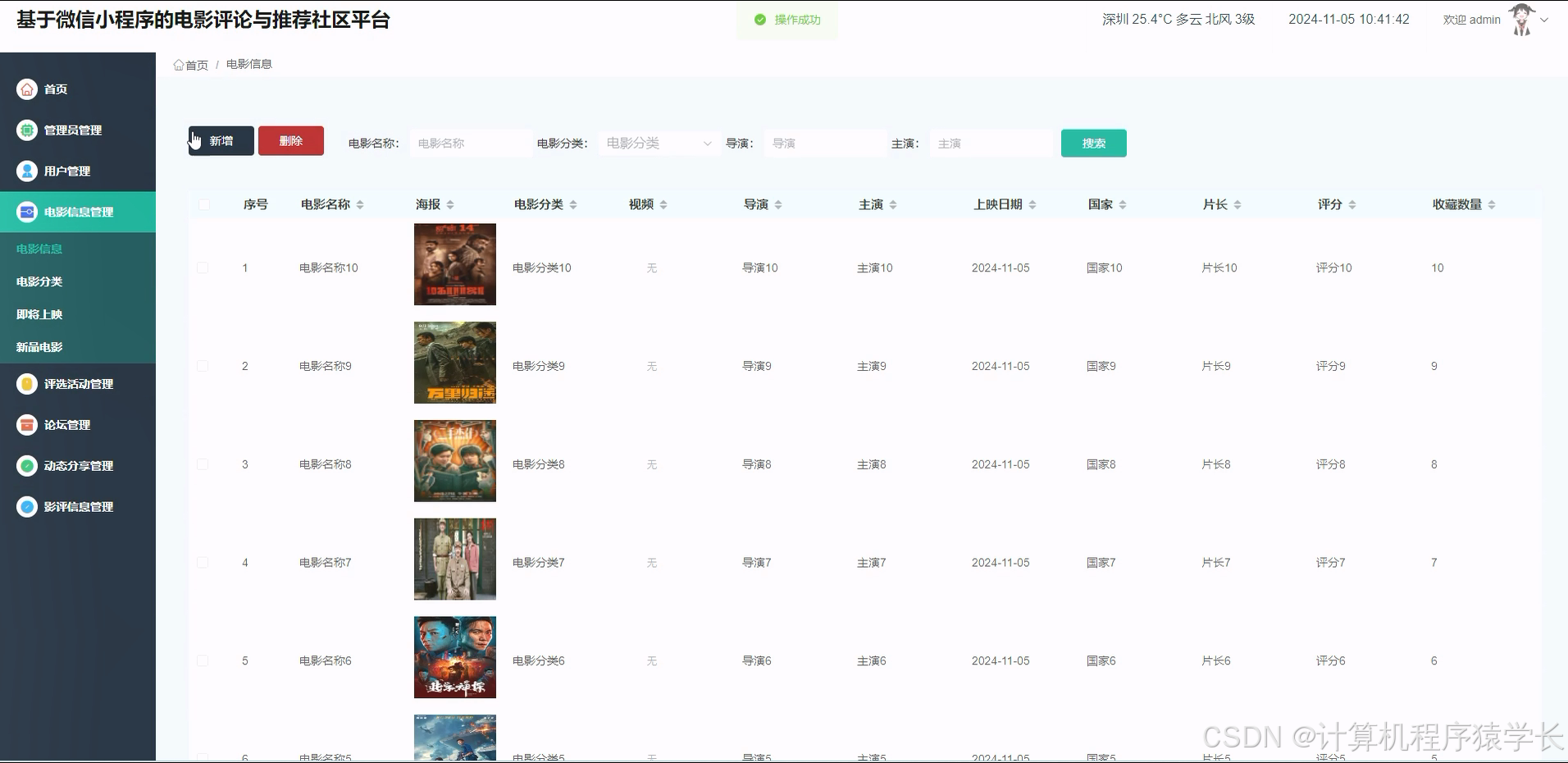Sort by 国家 column arrows
This screenshot has height=763, width=1568.
(1123, 204)
